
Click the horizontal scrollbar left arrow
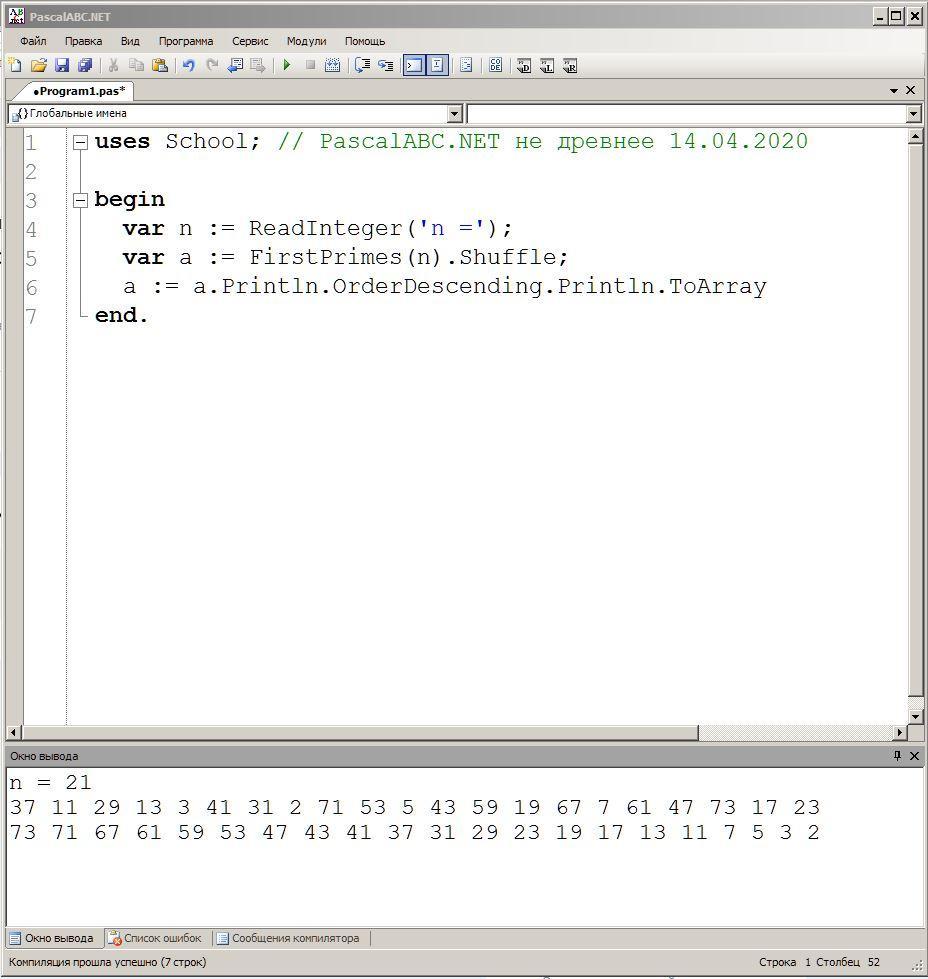(14, 732)
